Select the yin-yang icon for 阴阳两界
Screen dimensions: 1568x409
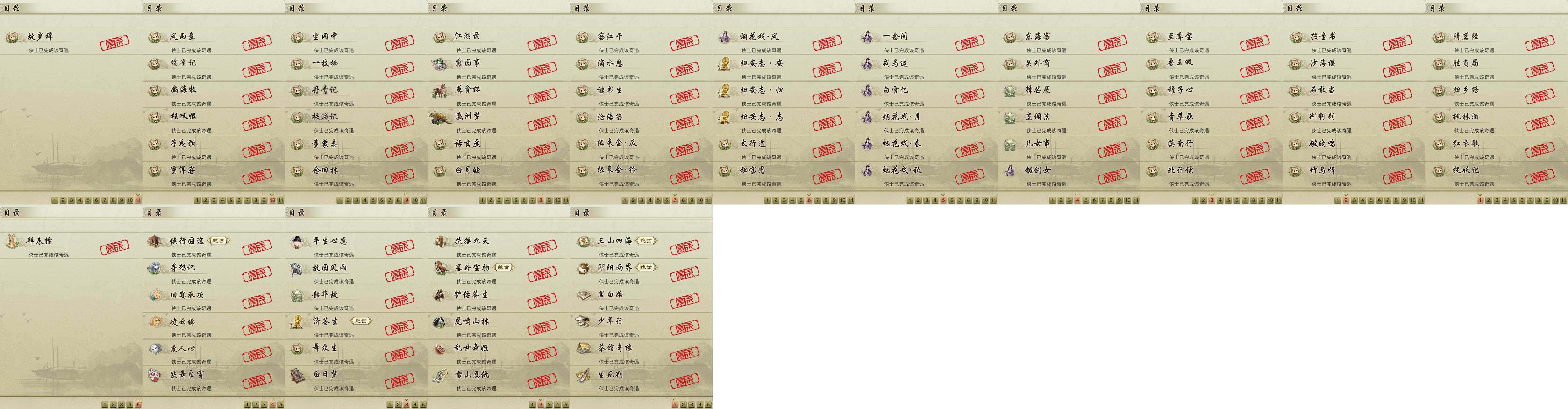click(583, 268)
